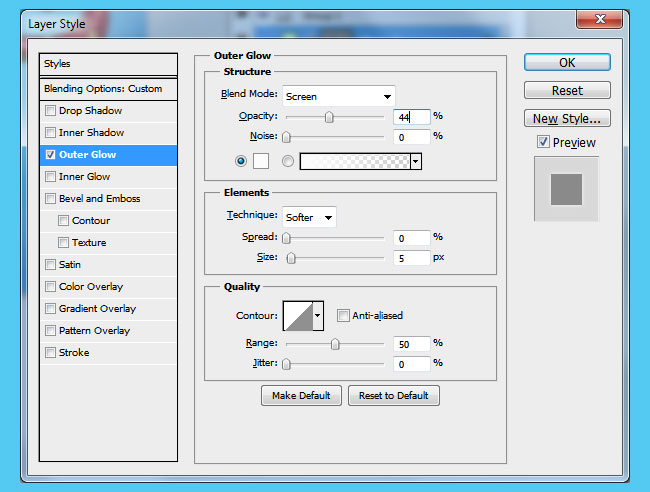Select the Contour sub-entry label

(x=91, y=221)
